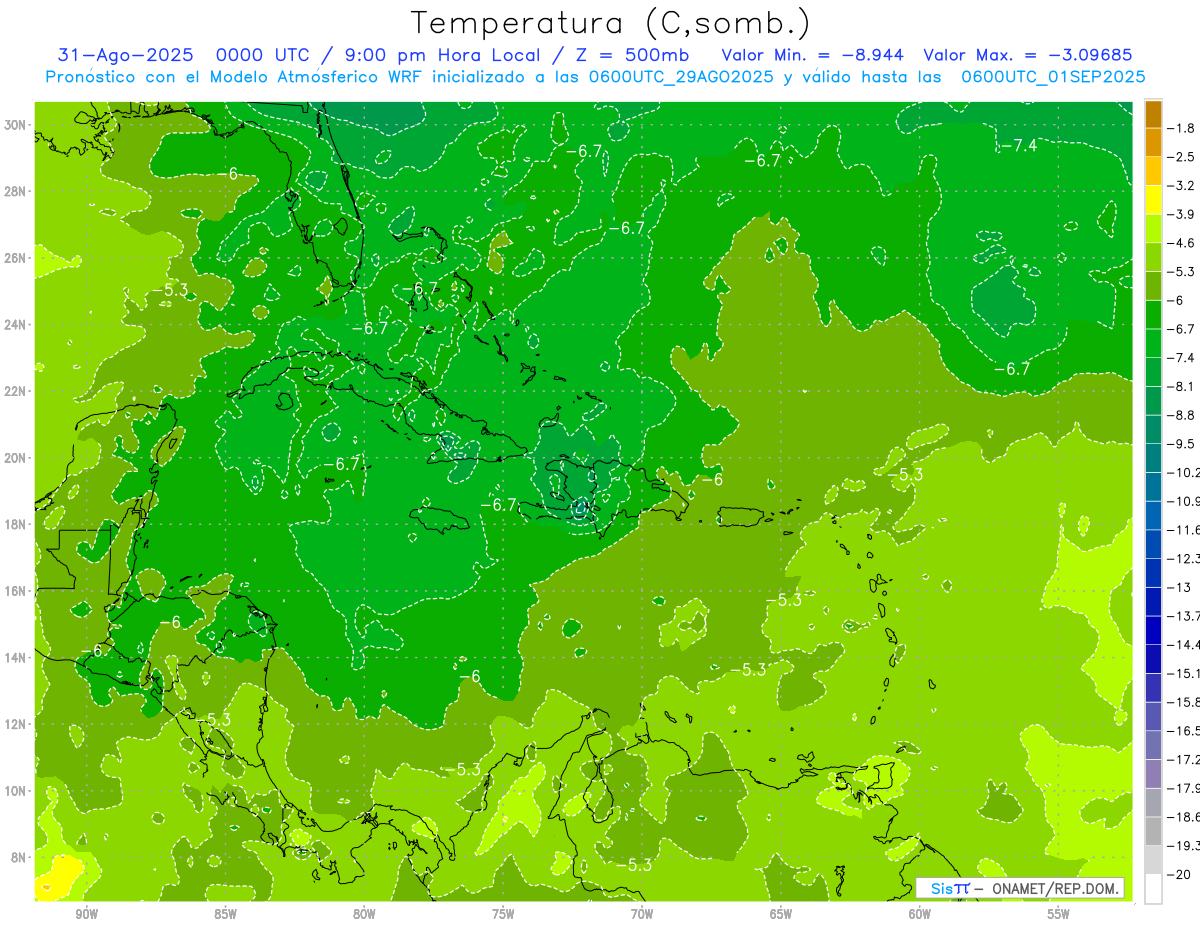This screenshot has height=927, width=1200.
Task: Click colorbar label "-20"
Action: (x=1180, y=875)
